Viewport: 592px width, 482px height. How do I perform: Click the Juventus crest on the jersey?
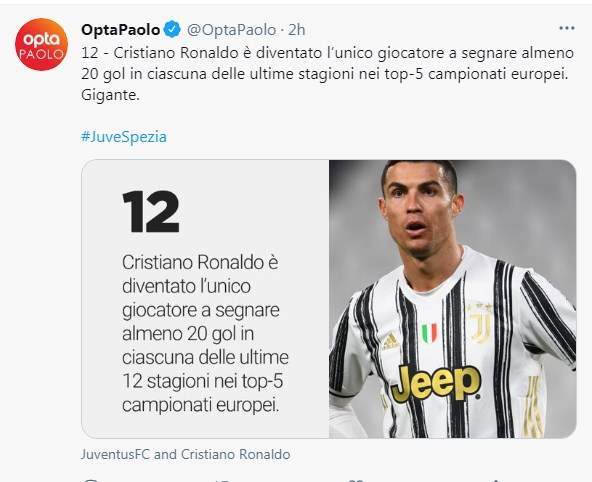click(480, 323)
